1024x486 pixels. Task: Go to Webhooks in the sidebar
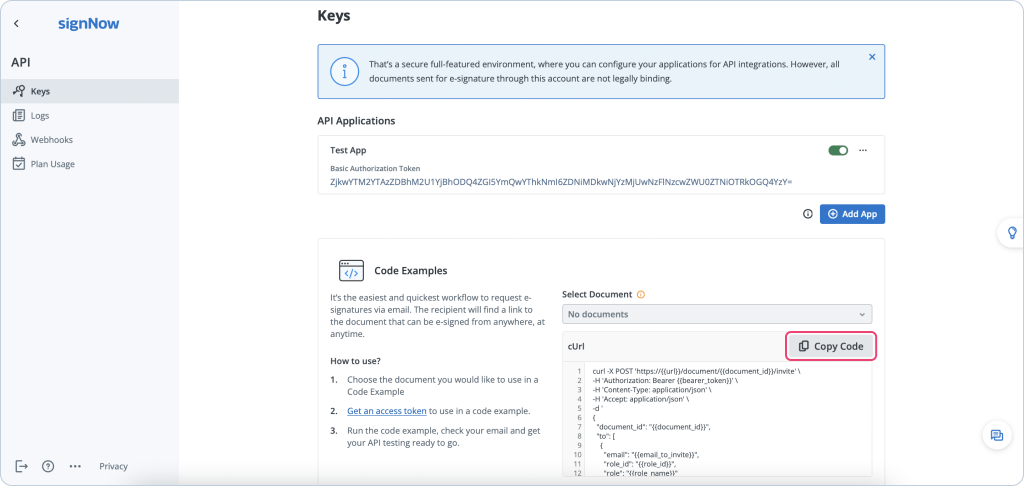[51, 140]
